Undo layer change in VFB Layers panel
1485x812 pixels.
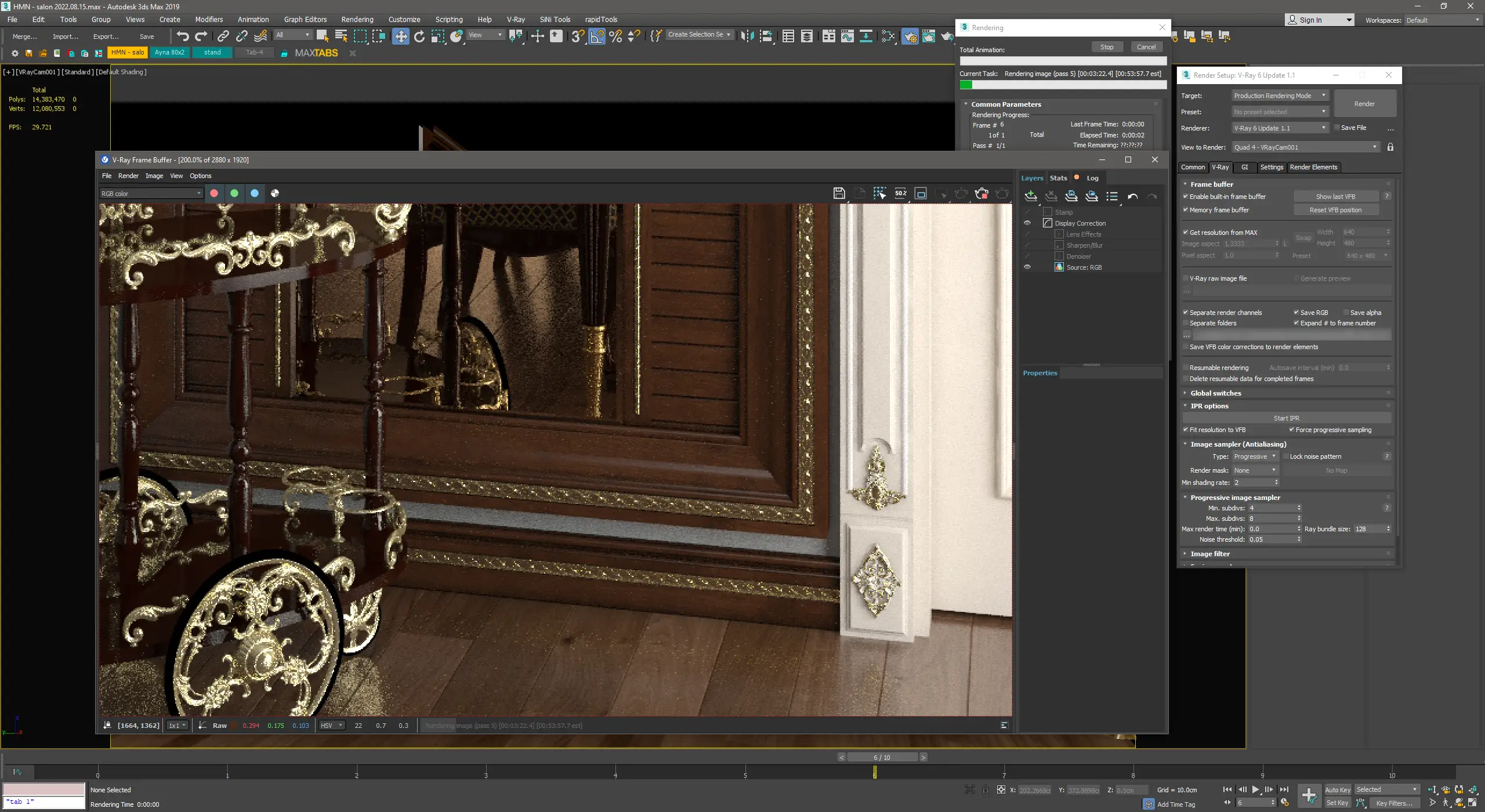pyautogui.click(x=1132, y=196)
